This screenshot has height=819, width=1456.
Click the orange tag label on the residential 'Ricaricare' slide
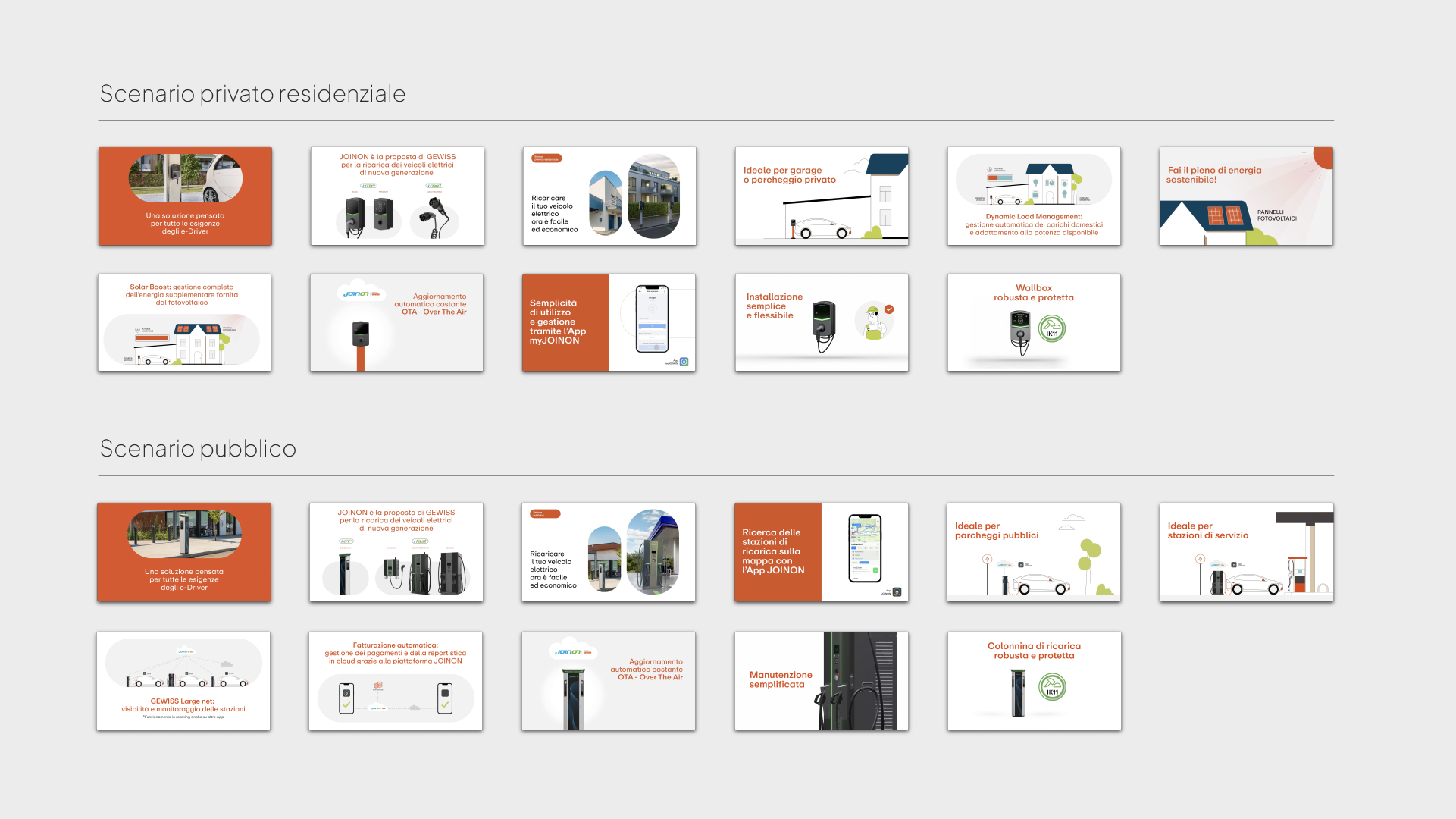click(546, 158)
